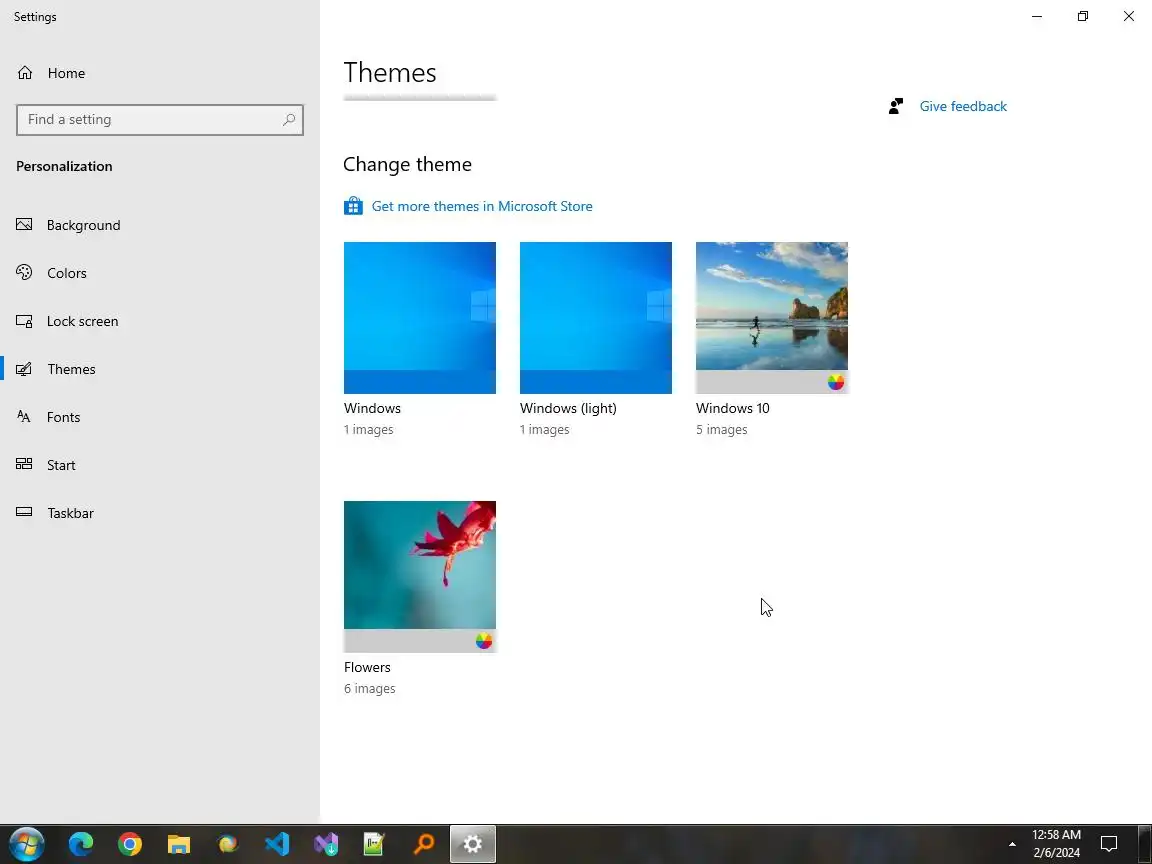Launch Microsoft Edge from taskbar
Screen dimensions: 1152x864
coord(81,844)
